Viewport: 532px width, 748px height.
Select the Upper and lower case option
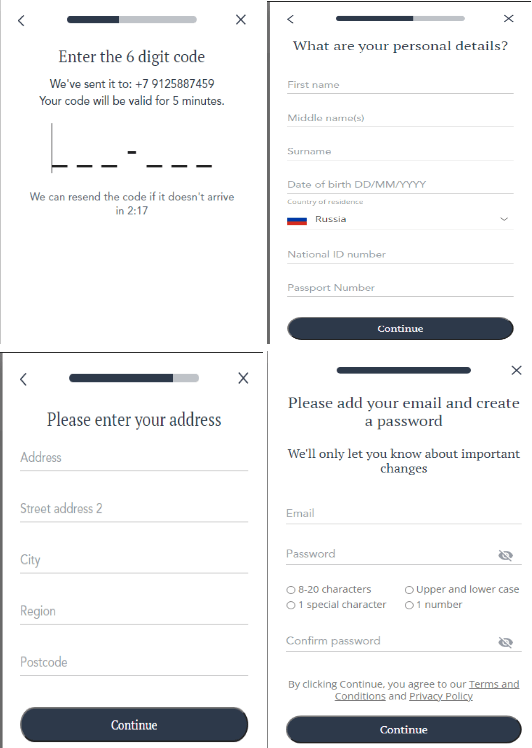[x=409, y=590]
